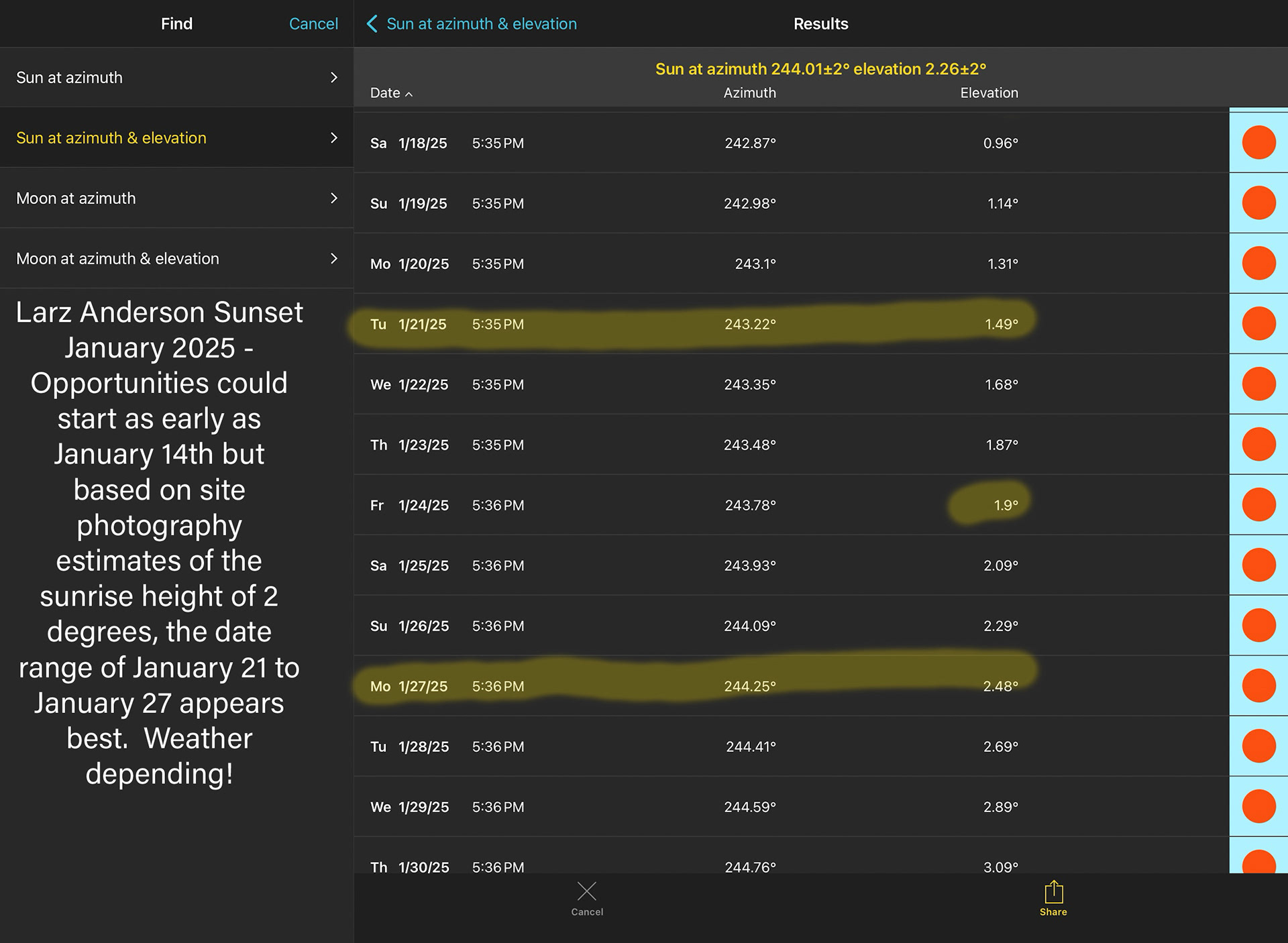Viewport: 1288px width, 943px height.
Task: Expand the Moon at azimuth & elevation chevron
Action: (x=333, y=259)
